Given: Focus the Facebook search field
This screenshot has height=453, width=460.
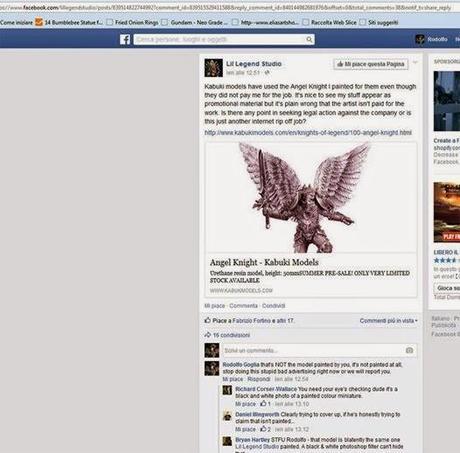Looking at the screenshot, I should tap(224, 40).
